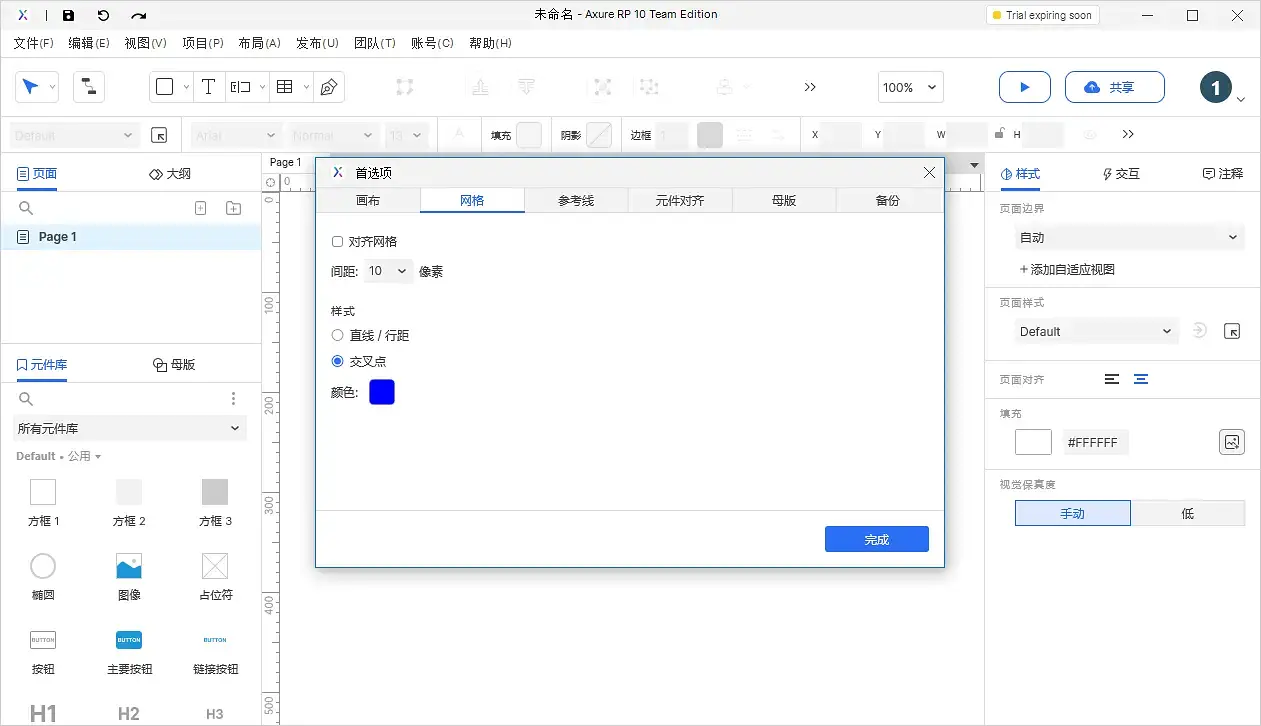Open the 发布 menu in the menu bar
The image size is (1261, 726).
pos(316,43)
